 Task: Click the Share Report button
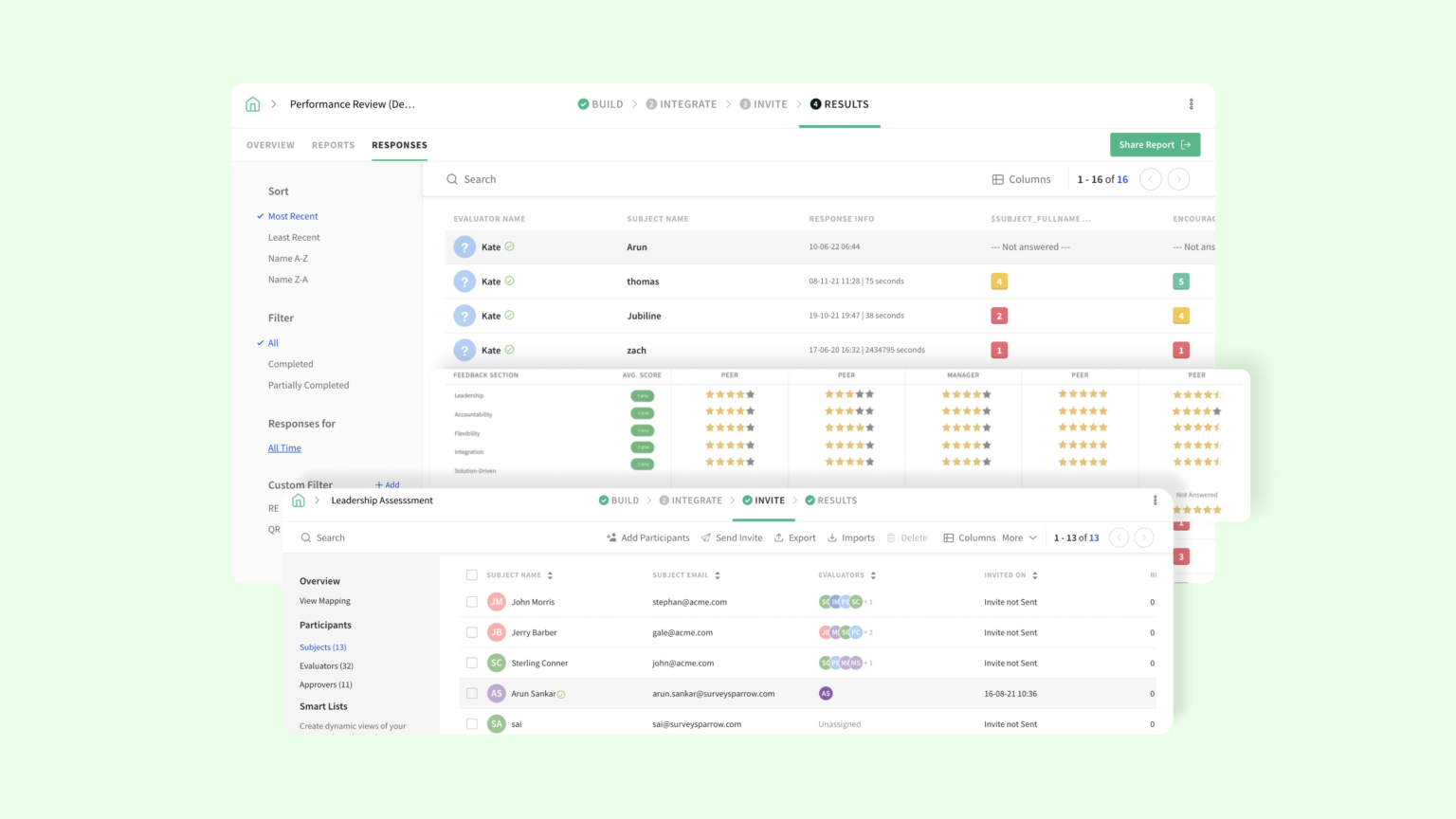point(1155,144)
